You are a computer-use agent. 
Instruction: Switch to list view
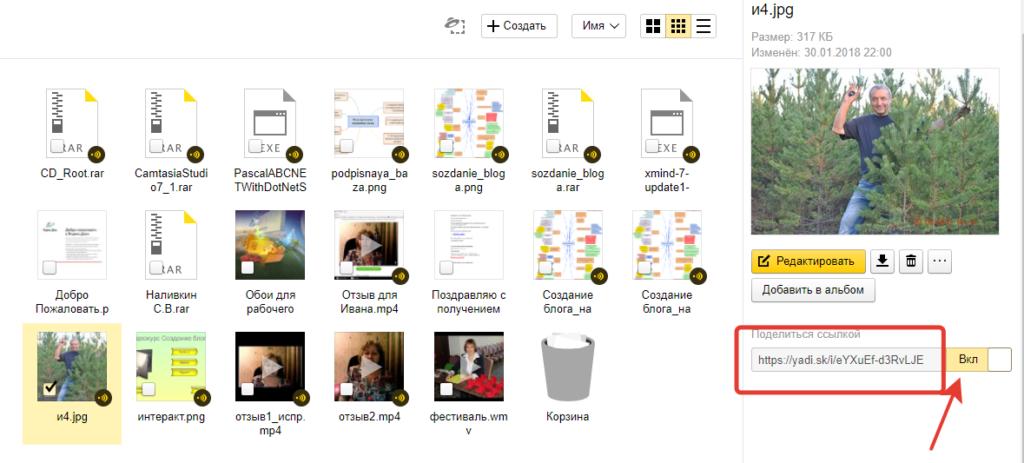[x=704, y=26]
